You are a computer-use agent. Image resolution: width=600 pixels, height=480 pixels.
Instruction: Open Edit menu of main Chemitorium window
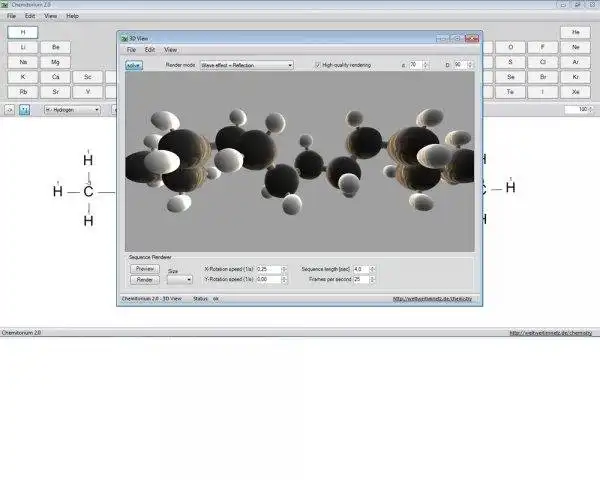pyautogui.click(x=30, y=16)
